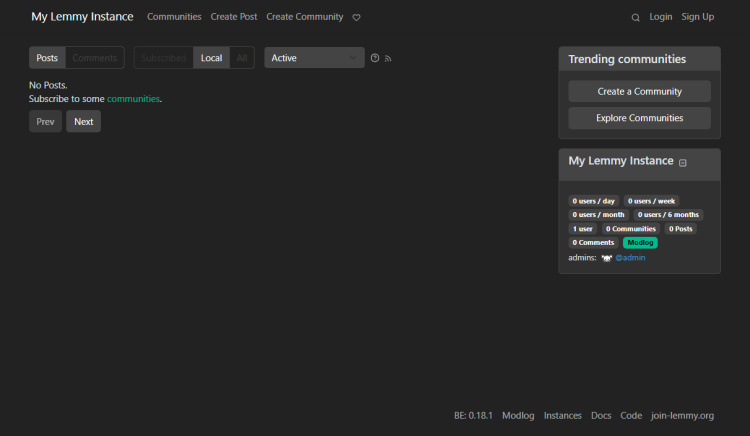
Task: Open search with the magnifier icon
Action: click(x=635, y=17)
